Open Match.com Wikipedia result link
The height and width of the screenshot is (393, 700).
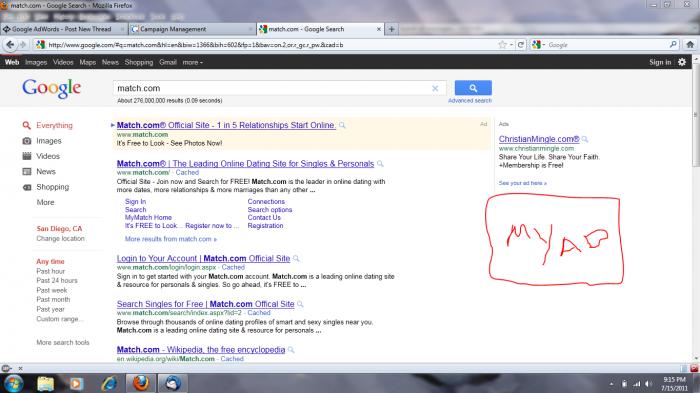point(201,350)
